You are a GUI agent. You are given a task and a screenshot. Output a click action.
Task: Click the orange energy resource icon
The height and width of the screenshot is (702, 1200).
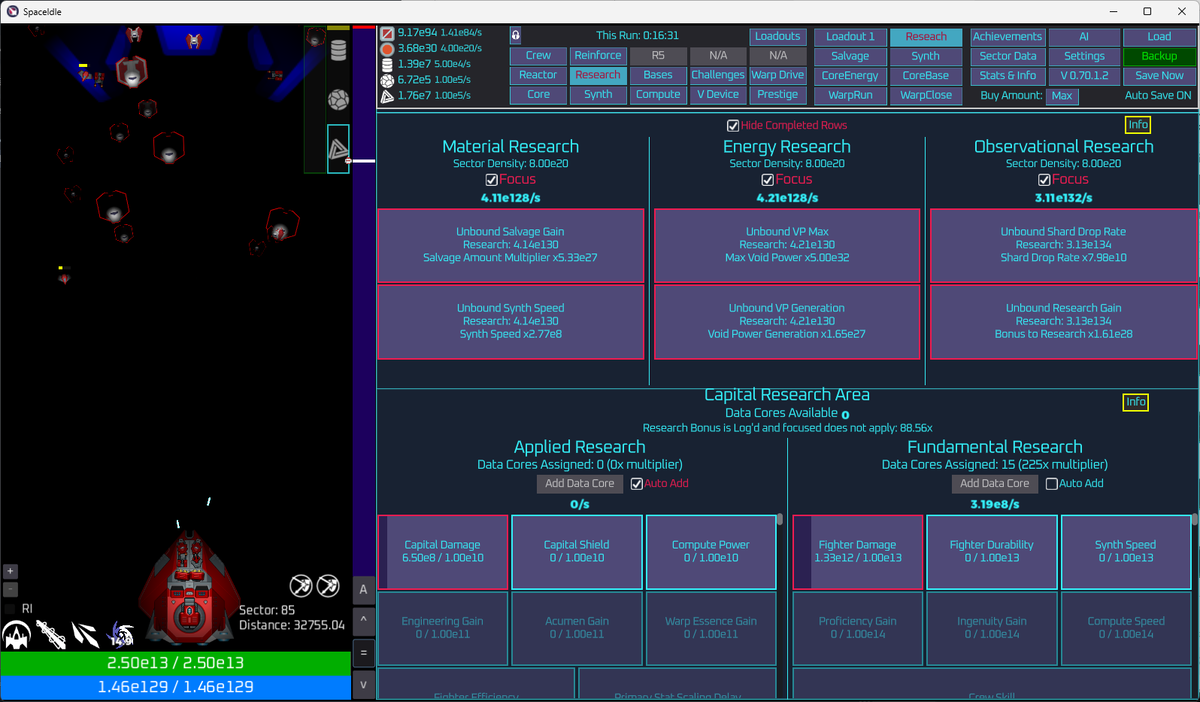[387, 48]
